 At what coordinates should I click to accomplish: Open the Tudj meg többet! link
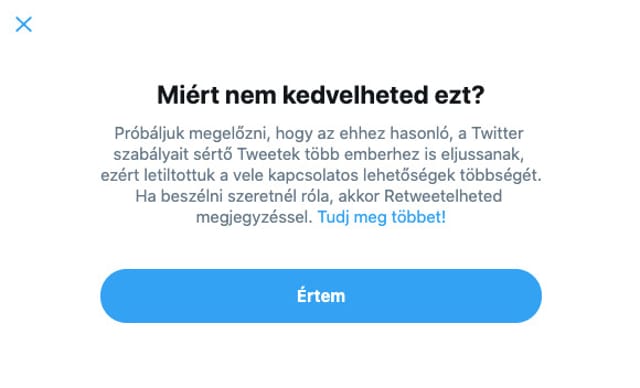[382, 217]
